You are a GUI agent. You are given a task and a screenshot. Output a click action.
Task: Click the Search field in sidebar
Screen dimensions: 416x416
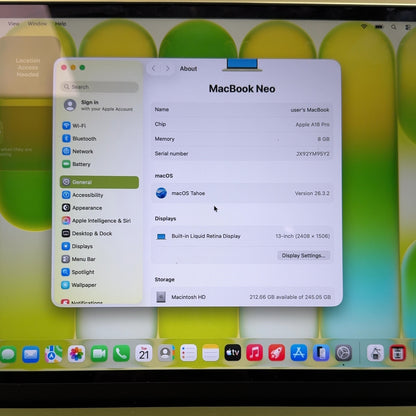point(100,87)
